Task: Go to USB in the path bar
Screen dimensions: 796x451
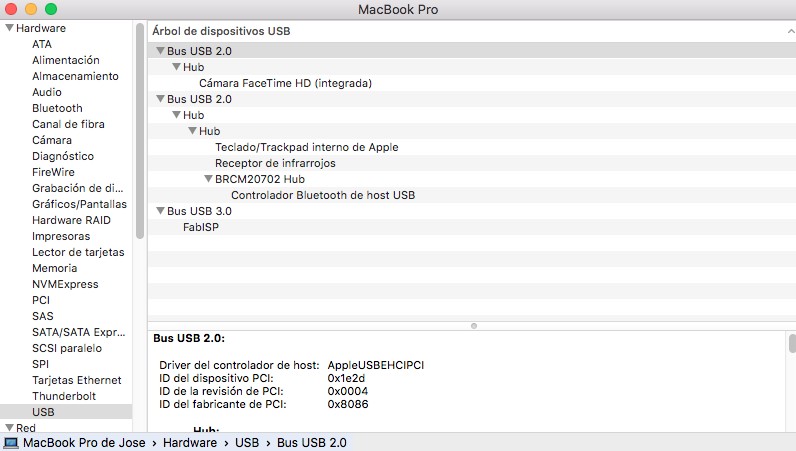Action: point(247,443)
